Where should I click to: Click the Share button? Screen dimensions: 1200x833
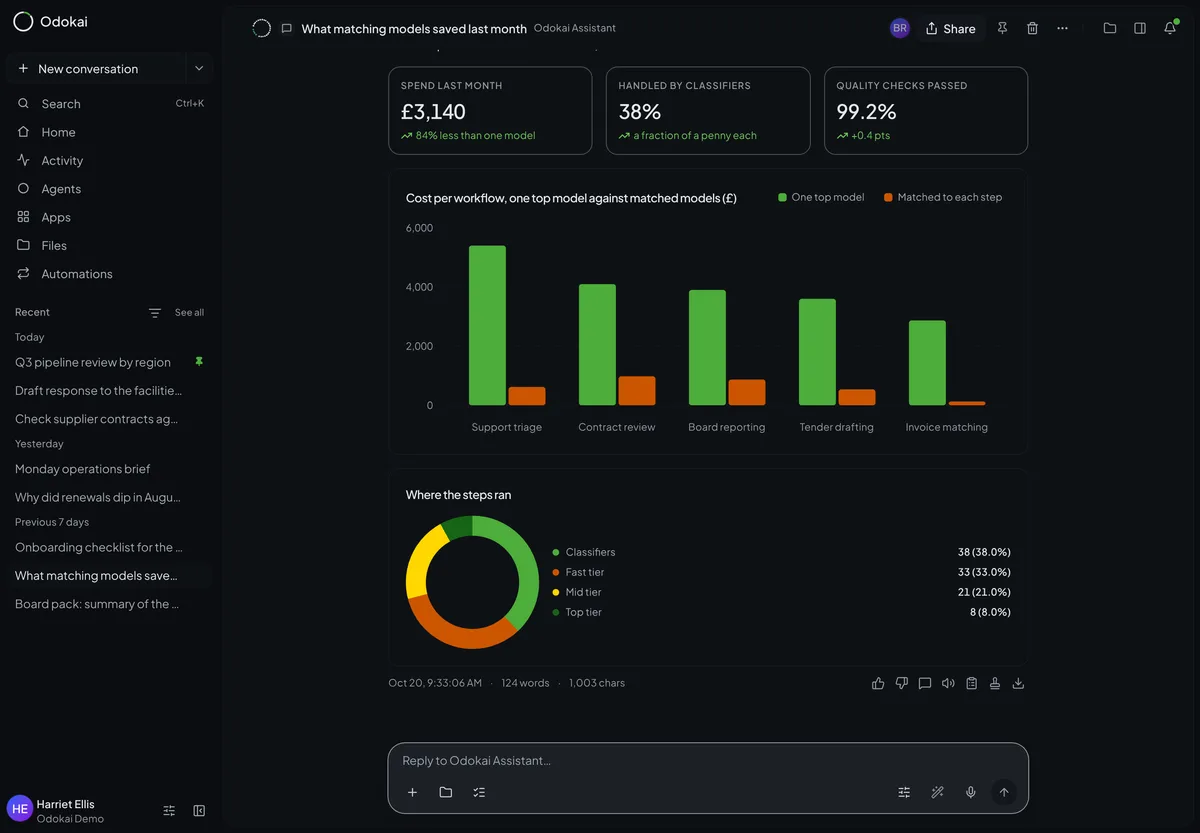coord(950,28)
